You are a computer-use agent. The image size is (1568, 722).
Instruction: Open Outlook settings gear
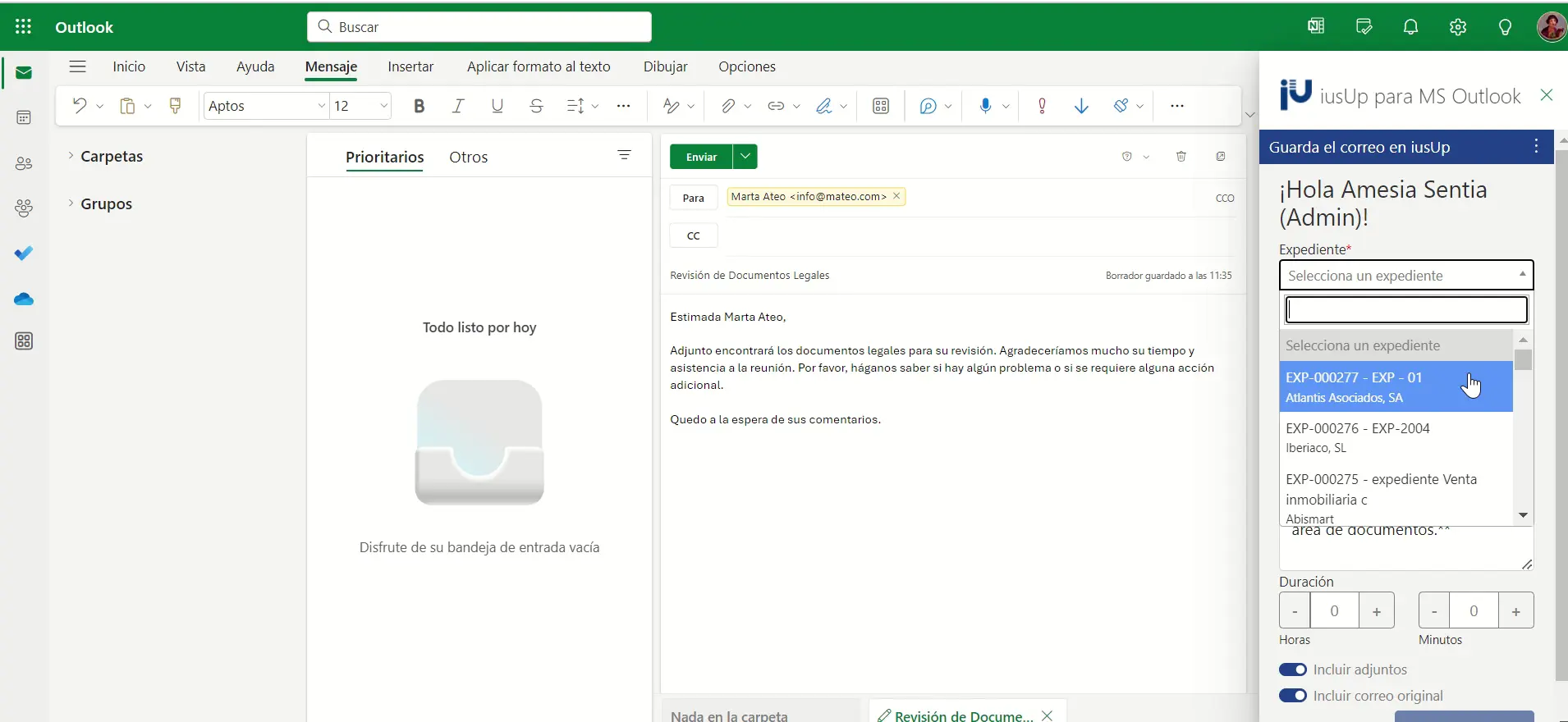pyautogui.click(x=1457, y=27)
